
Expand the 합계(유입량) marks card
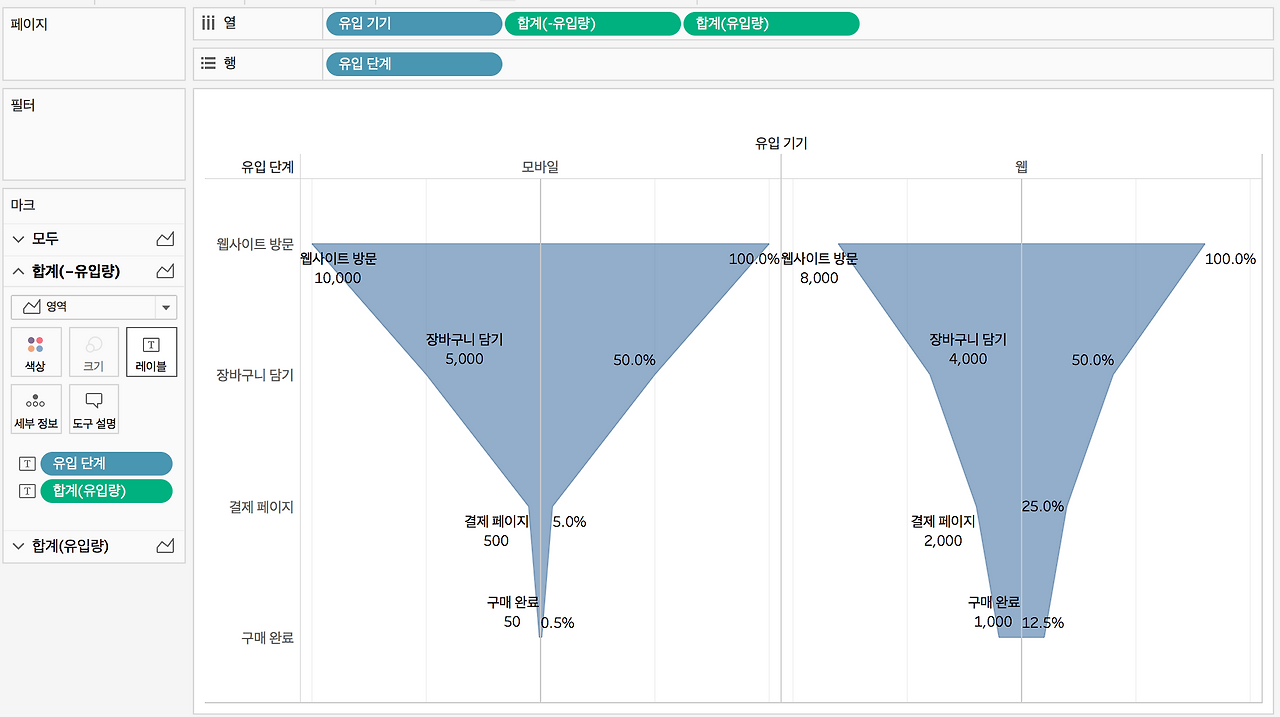17,546
